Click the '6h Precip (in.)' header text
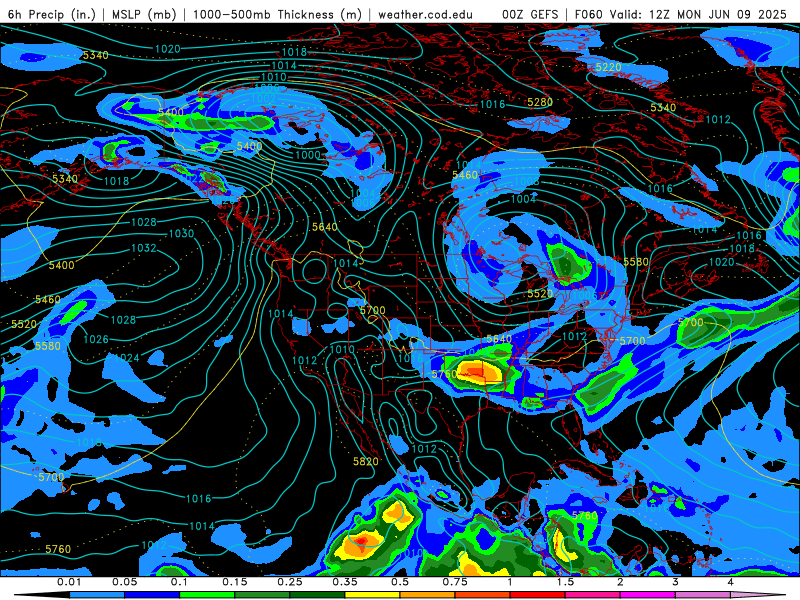This screenshot has height=600, width=800. click(52, 14)
